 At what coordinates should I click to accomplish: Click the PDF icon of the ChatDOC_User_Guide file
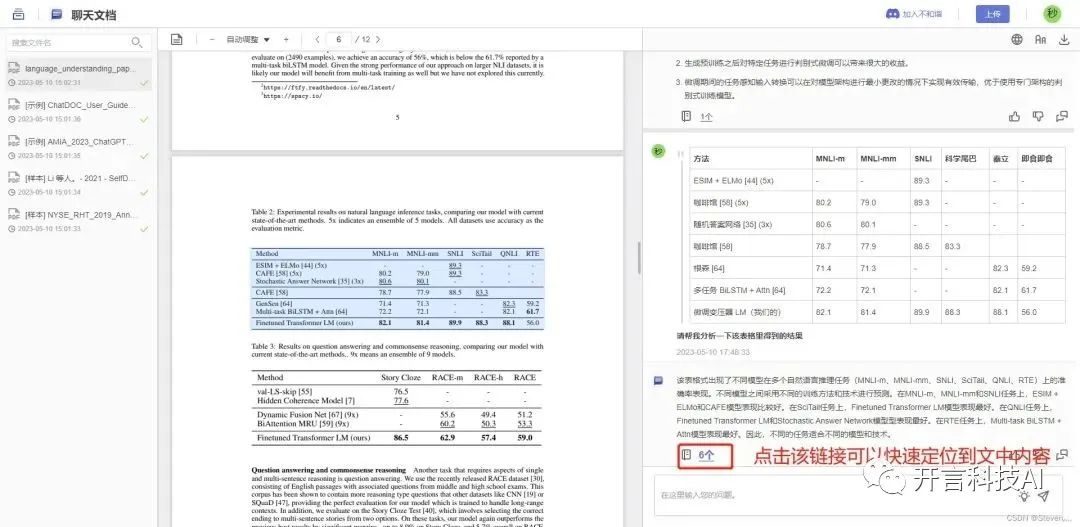pyautogui.click(x=14, y=105)
